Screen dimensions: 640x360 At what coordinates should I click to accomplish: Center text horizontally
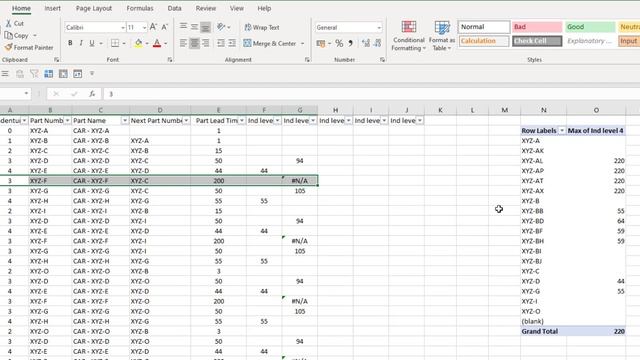(x=194, y=43)
